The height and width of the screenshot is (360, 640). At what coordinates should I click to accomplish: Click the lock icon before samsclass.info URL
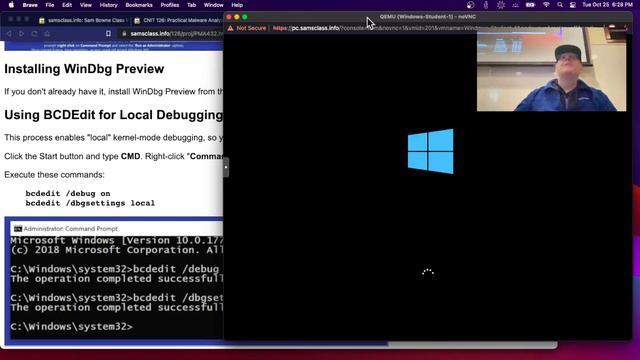(x=124, y=33)
